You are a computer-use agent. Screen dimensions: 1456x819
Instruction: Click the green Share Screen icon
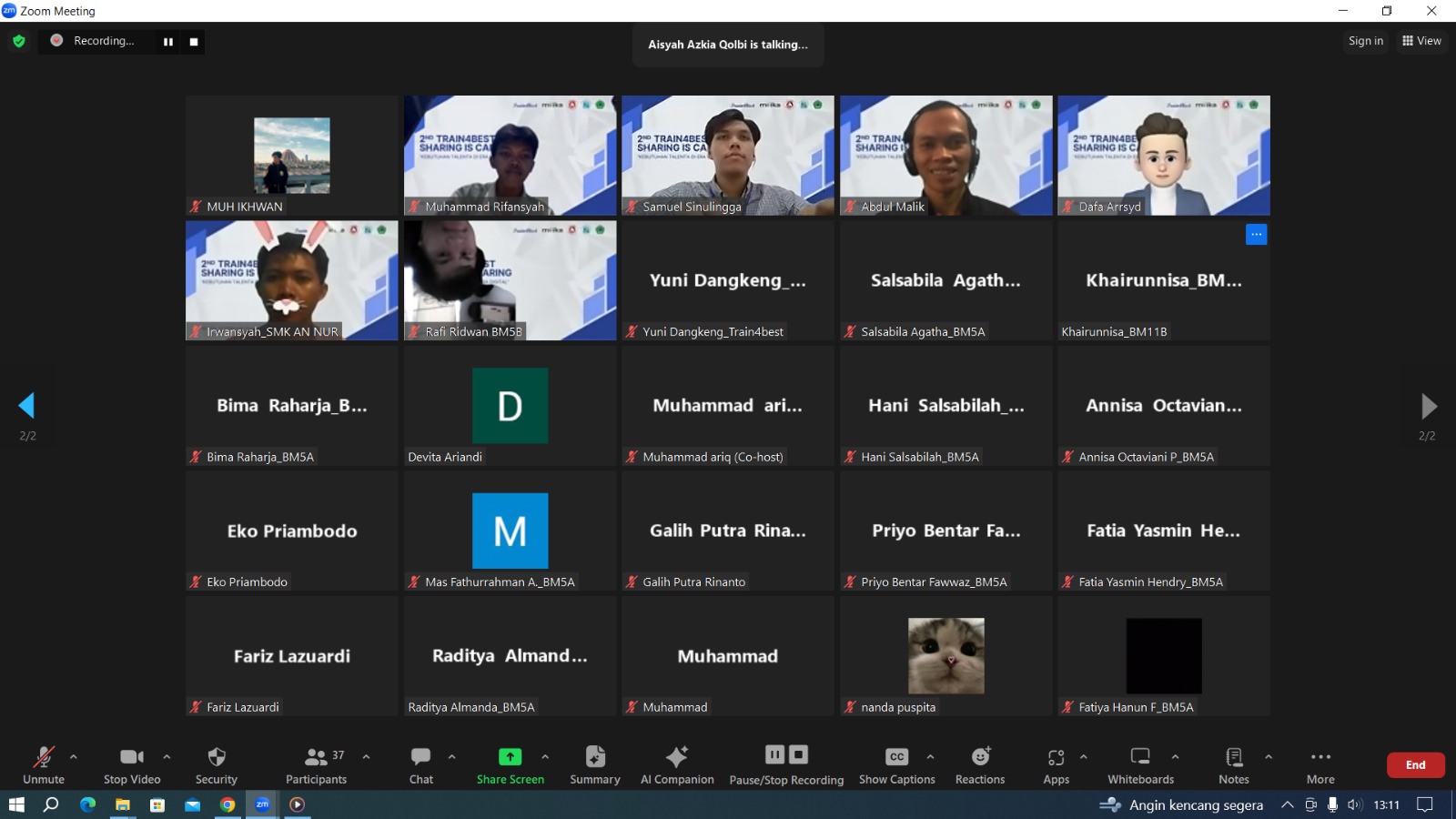click(510, 756)
